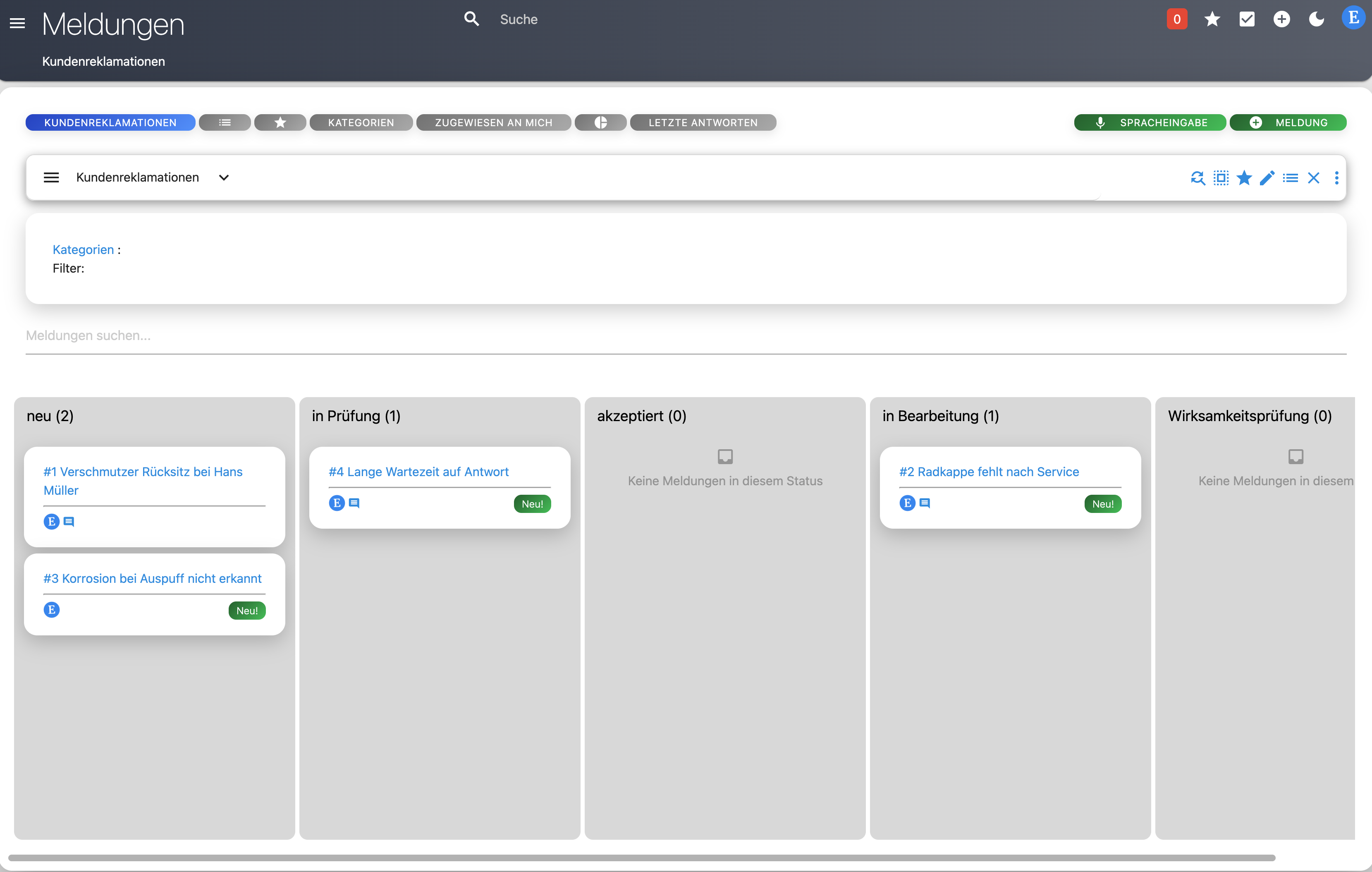Viewport: 1372px width, 872px height.
Task: Click the horizontal scrollbar at the bottom
Action: point(641,858)
